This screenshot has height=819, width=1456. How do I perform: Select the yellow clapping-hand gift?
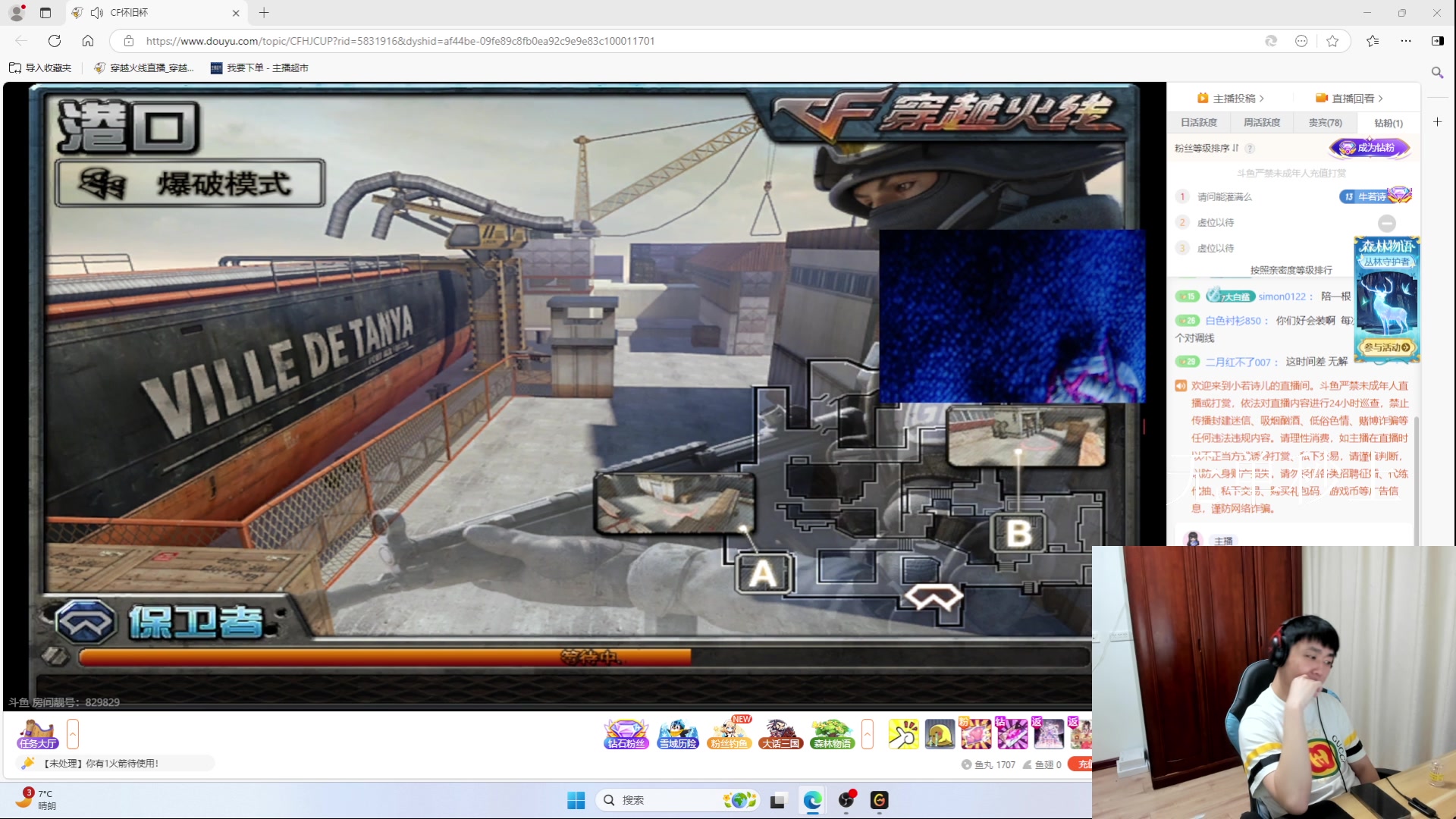coord(903,733)
